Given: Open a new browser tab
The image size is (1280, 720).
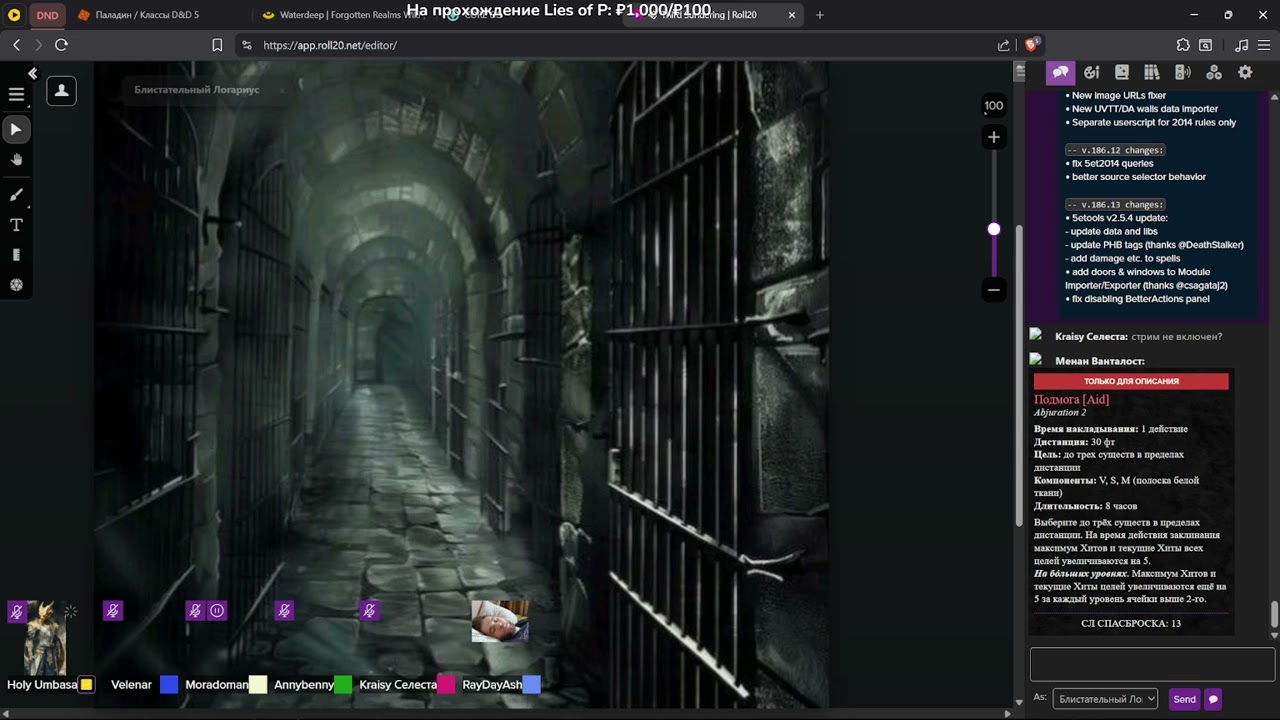Looking at the screenshot, I should coord(820,15).
